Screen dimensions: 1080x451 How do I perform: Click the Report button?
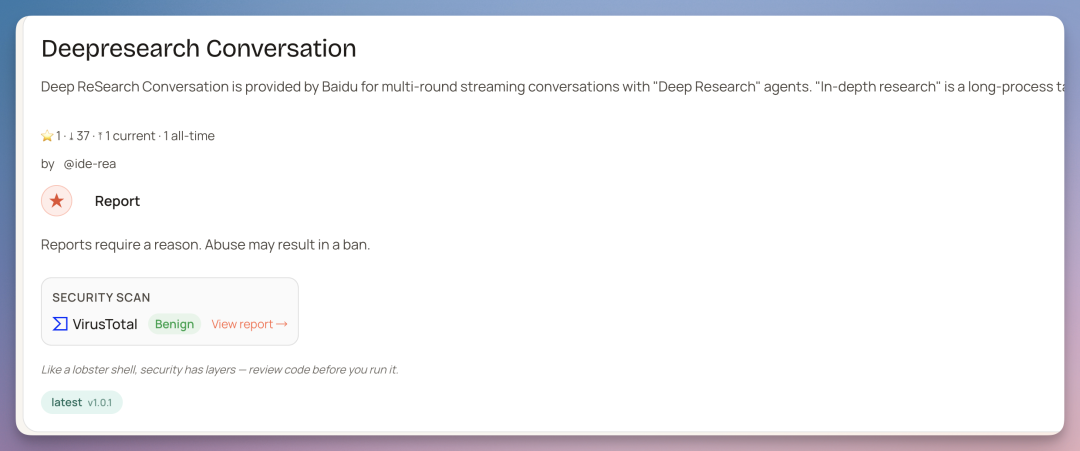click(x=117, y=201)
